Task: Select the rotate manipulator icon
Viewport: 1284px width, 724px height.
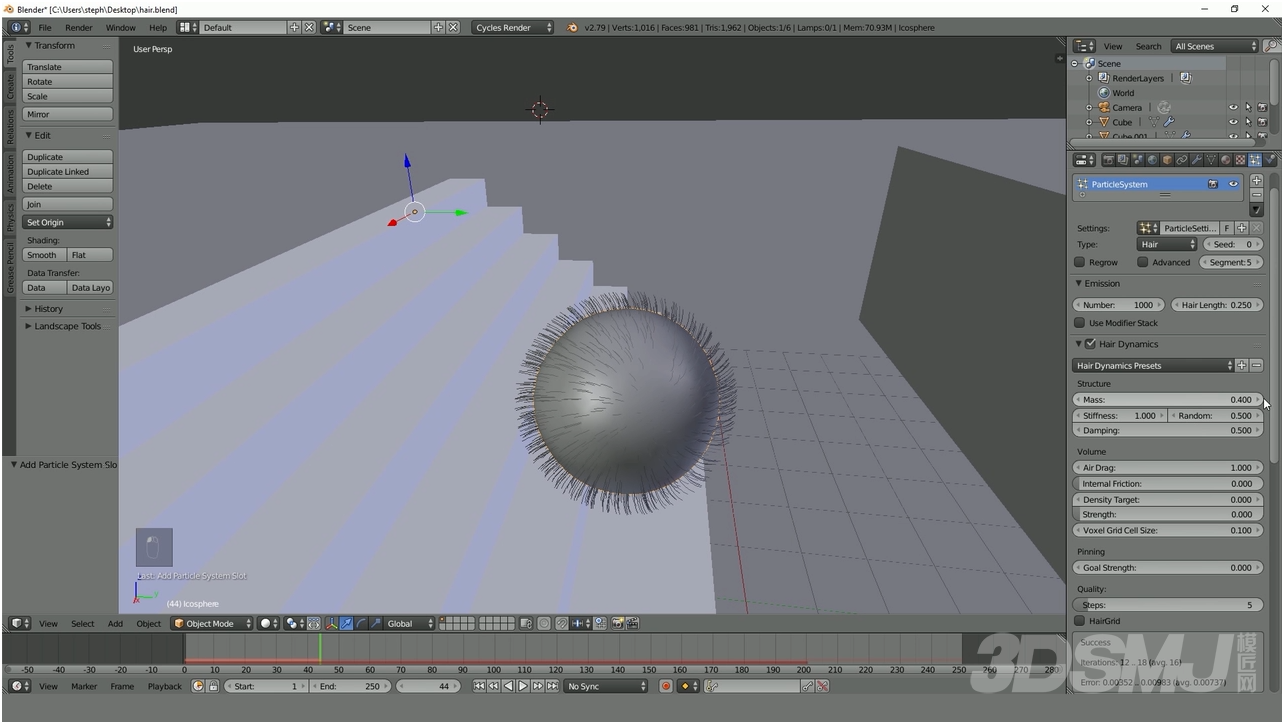Action: click(x=361, y=623)
